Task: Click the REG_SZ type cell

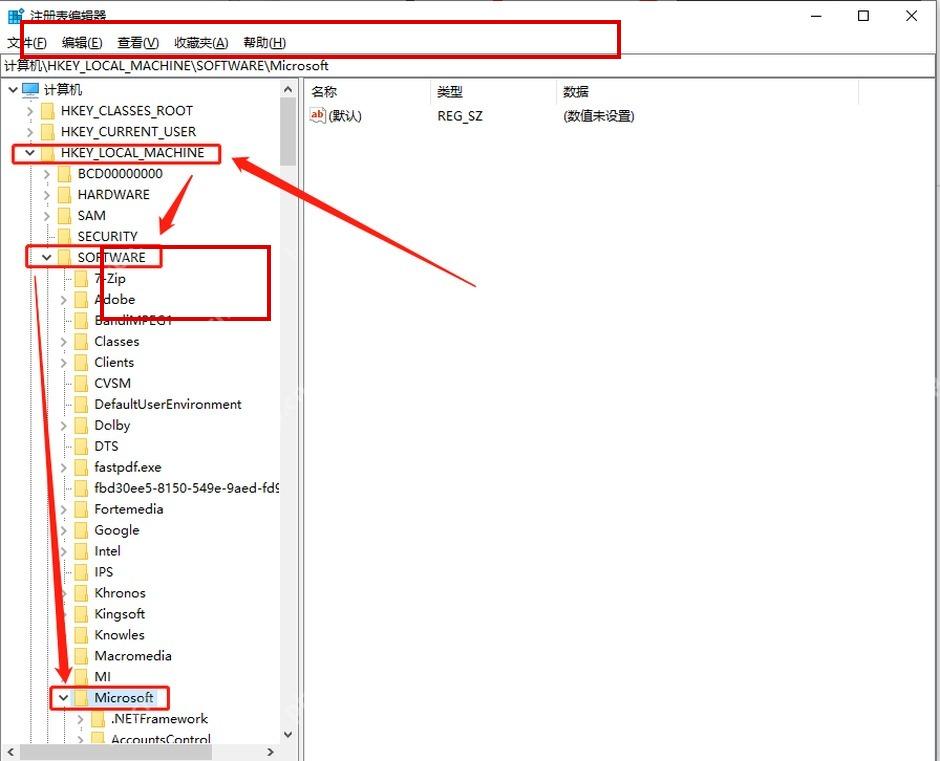Action: (x=460, y=116)
